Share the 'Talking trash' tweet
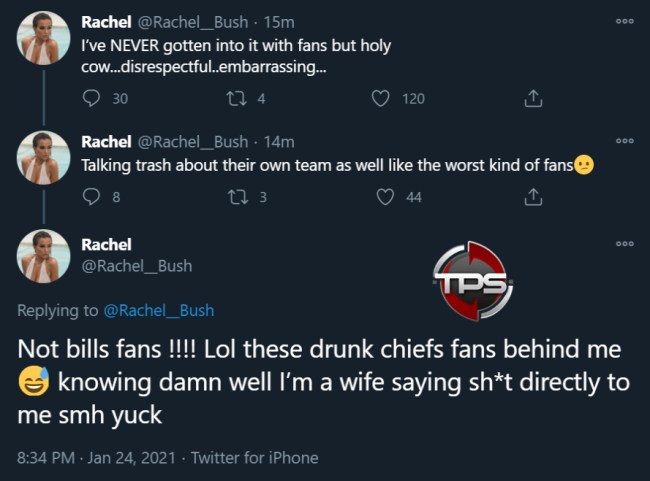Viewport: 650px width, 481px height. point(533,197)
